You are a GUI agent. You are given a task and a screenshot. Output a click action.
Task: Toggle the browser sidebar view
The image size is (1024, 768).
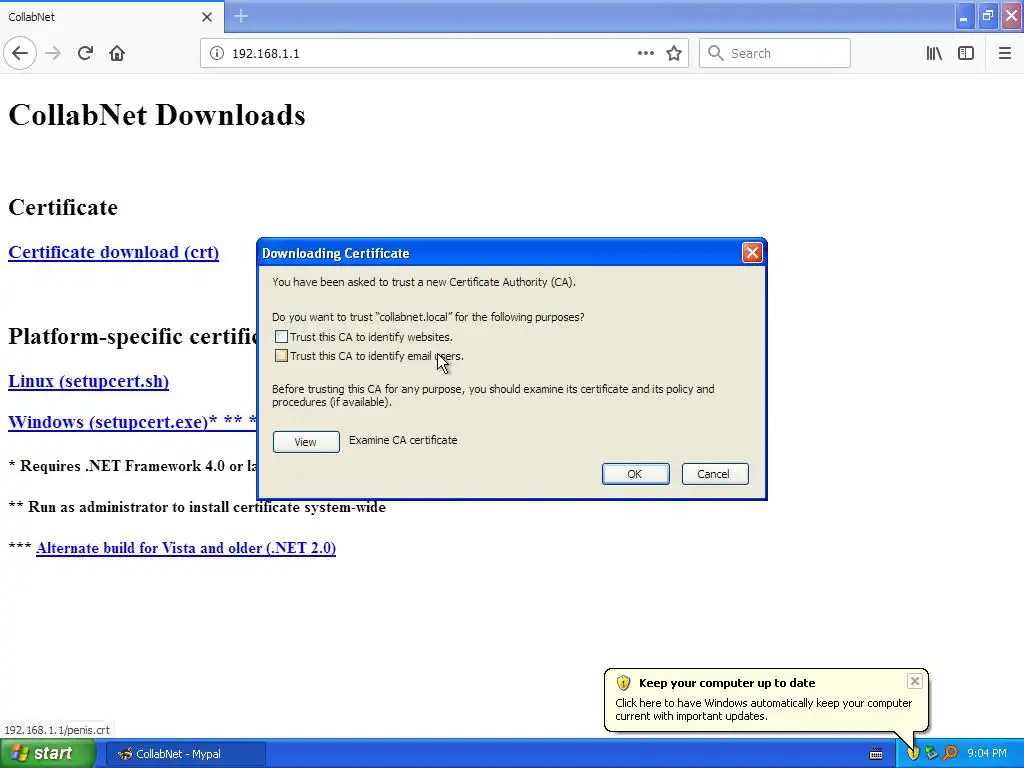[966, 53]
